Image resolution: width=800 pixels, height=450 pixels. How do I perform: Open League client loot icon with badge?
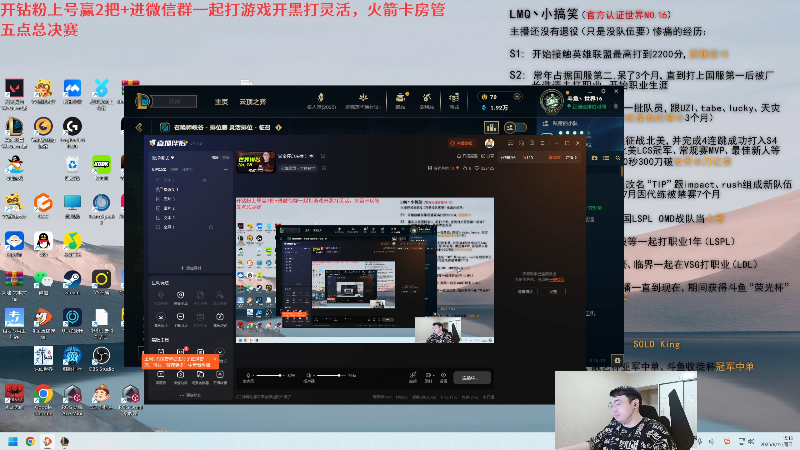401,100
